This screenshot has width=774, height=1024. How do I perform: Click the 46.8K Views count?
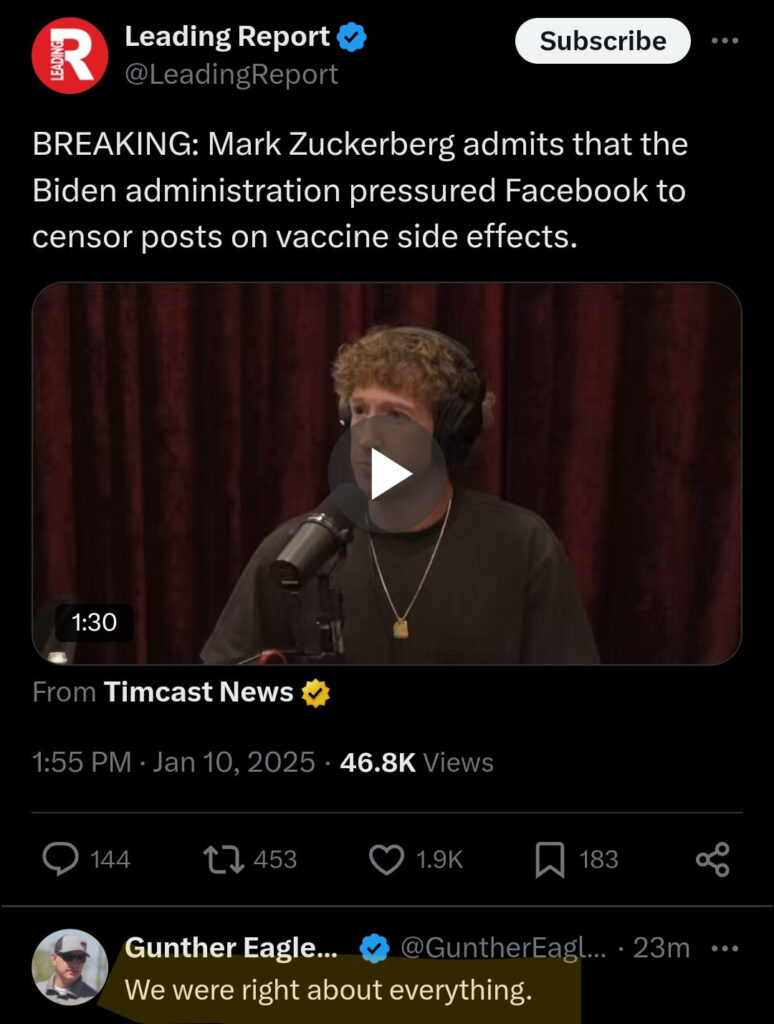coord(416,763)
